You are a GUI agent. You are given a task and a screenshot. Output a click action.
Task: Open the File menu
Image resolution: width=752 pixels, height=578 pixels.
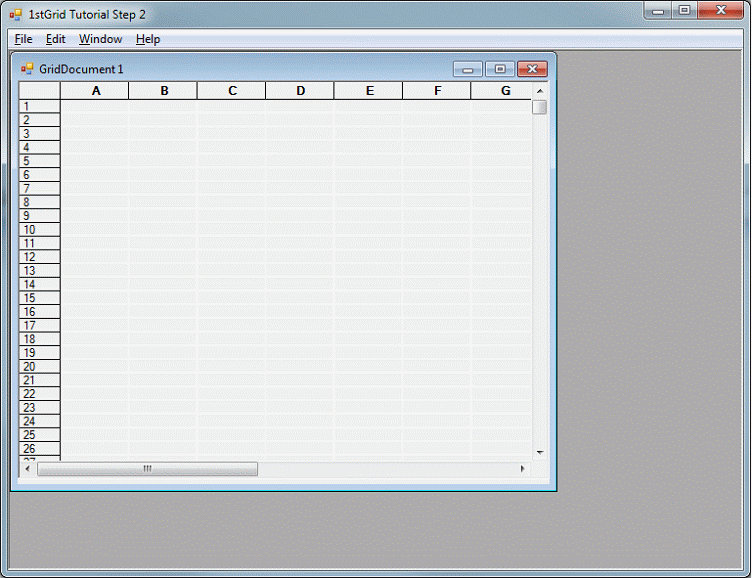pos(24,39)
